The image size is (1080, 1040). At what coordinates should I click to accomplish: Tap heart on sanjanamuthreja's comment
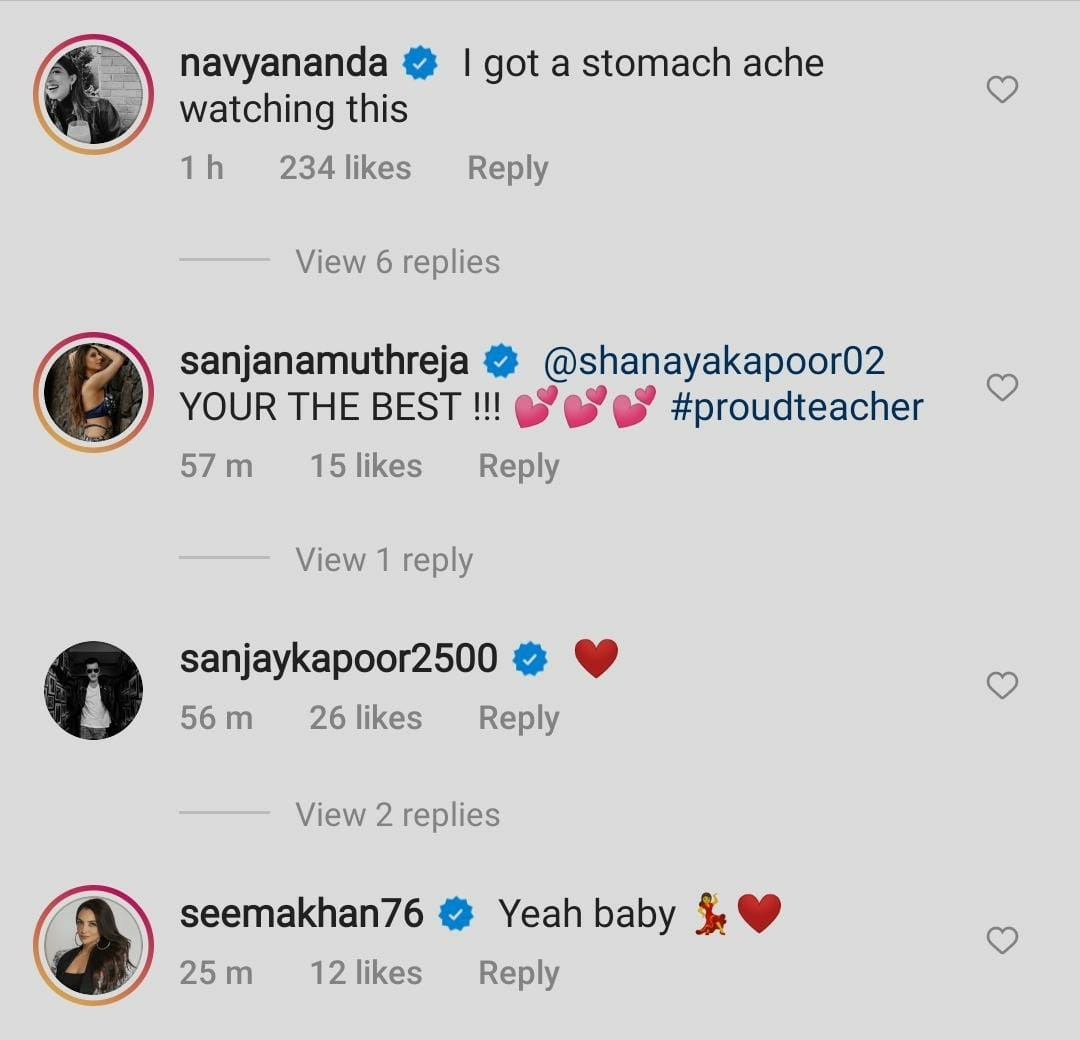point(1002,387)
